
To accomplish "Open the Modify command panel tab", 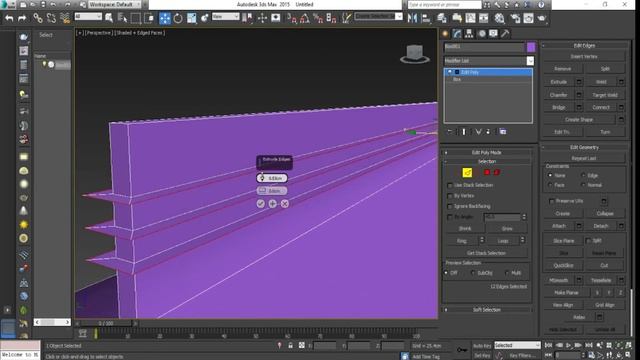I will (457, 34).
